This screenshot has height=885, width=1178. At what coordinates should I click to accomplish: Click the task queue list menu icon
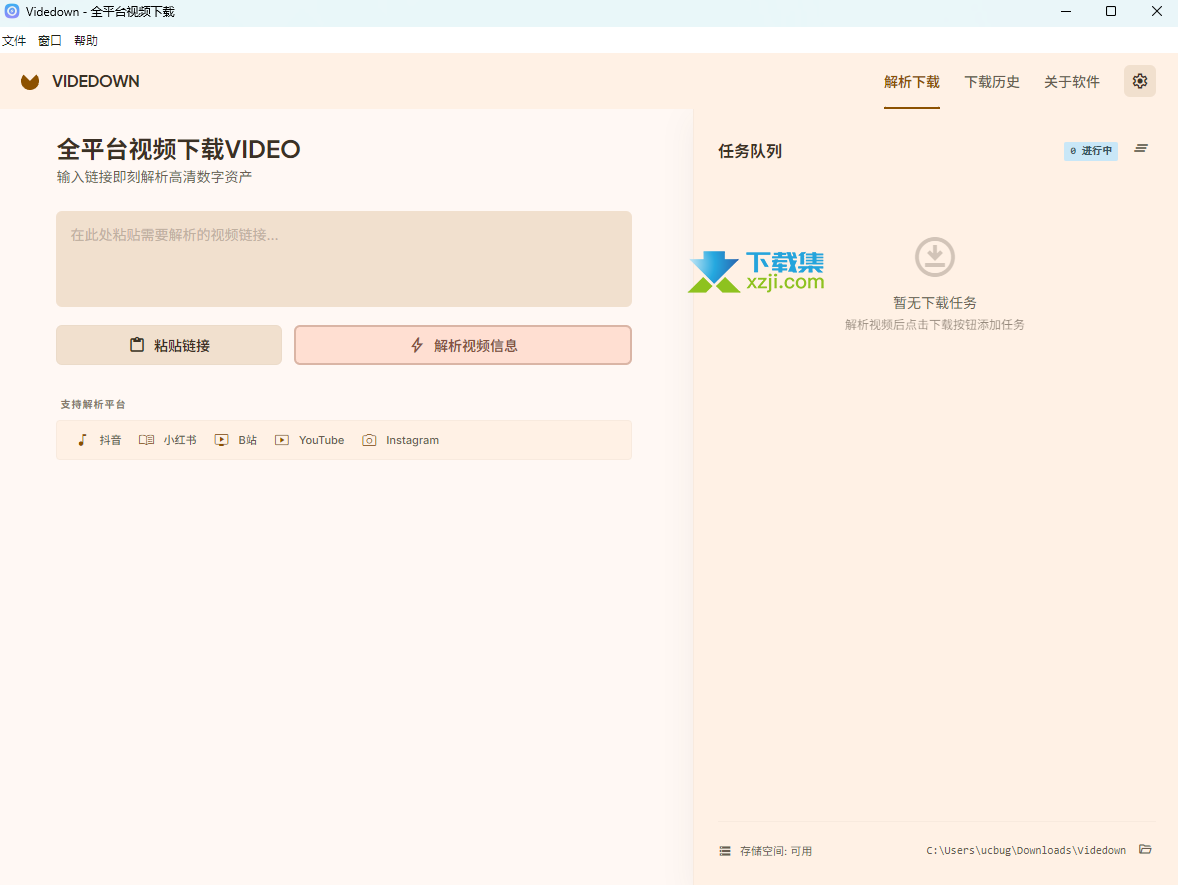tap(1140, 149)
